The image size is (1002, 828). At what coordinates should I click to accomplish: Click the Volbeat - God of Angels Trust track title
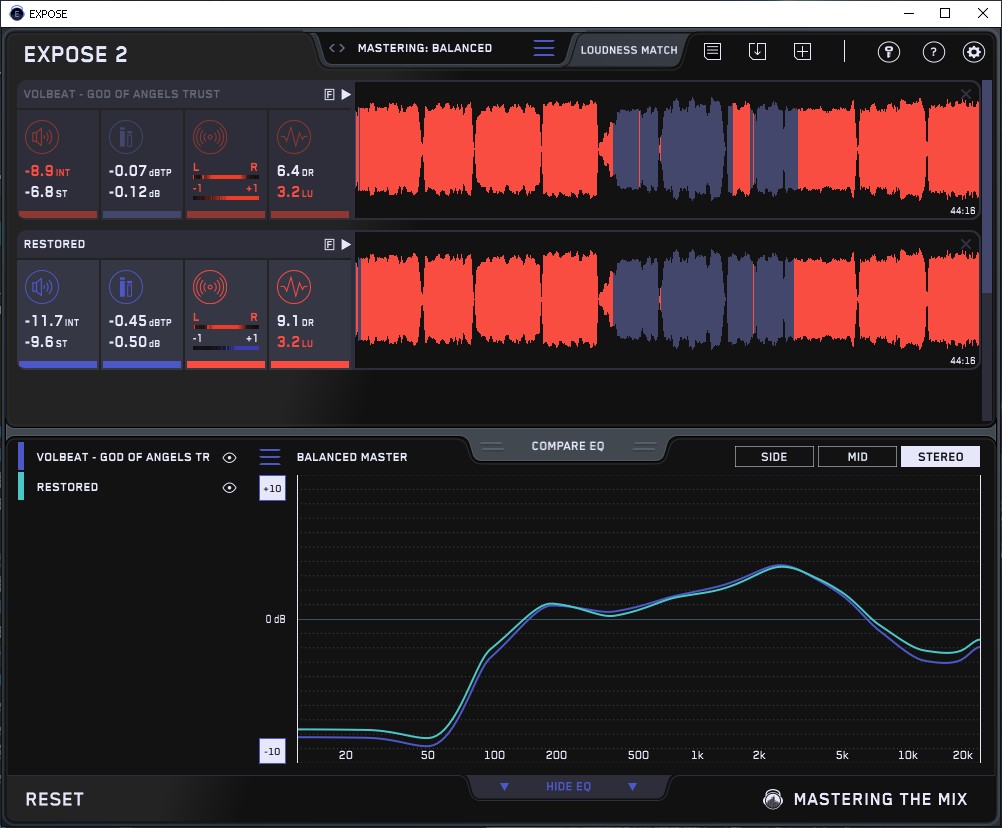point(122,94)
